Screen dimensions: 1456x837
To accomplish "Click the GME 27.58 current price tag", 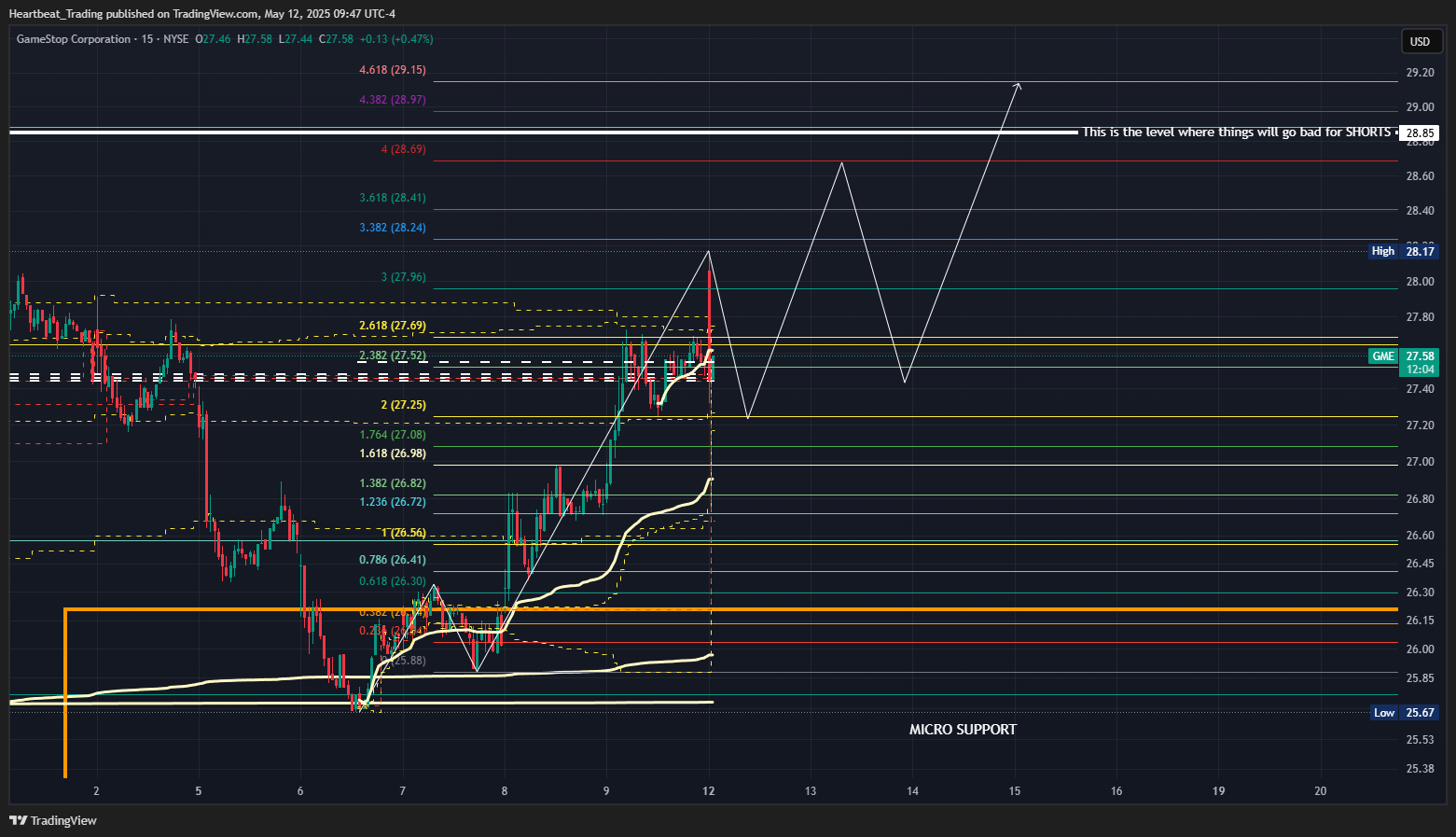I will pyautogui.click(x=1404, y=363).
